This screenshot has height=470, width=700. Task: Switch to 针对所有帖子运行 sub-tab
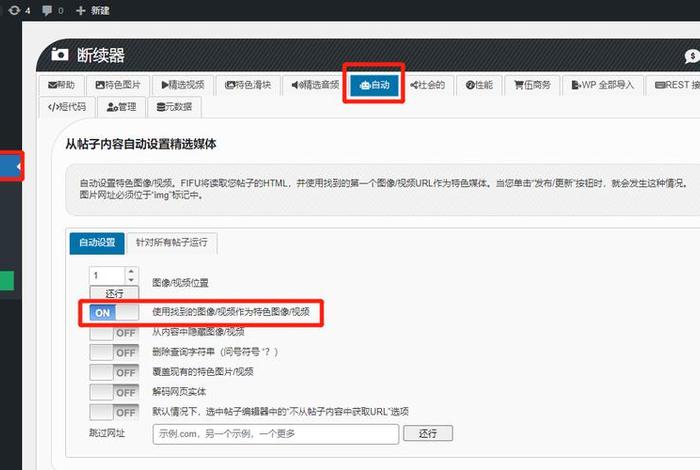coord(172,243)
